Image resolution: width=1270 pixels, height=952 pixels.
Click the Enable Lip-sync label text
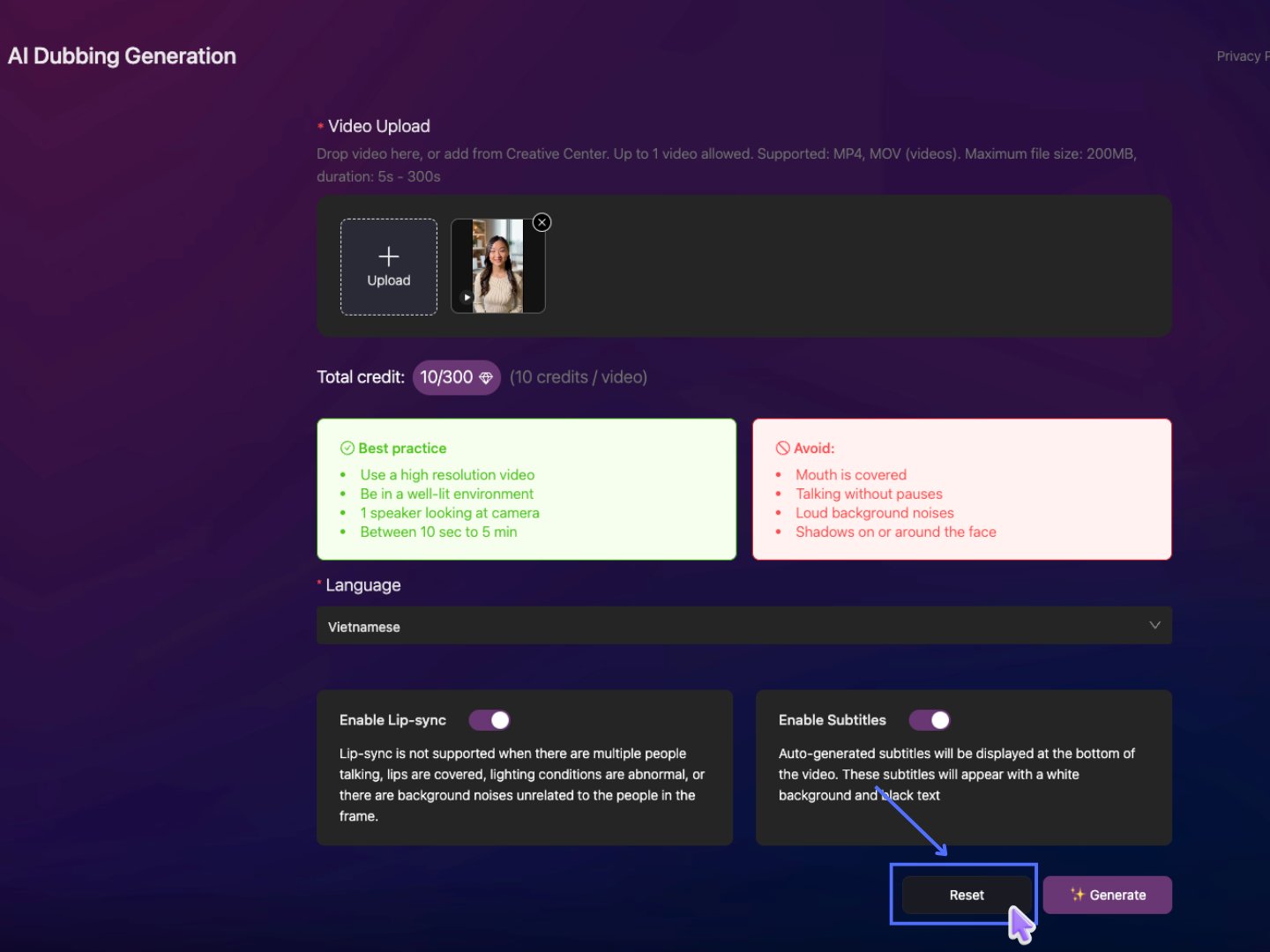(392, 720)
